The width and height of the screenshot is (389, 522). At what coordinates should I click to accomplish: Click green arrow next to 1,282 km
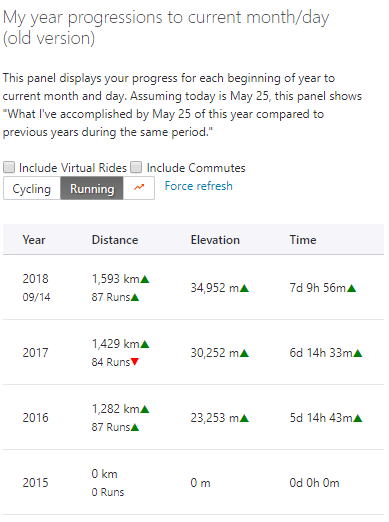coord(145,409)
